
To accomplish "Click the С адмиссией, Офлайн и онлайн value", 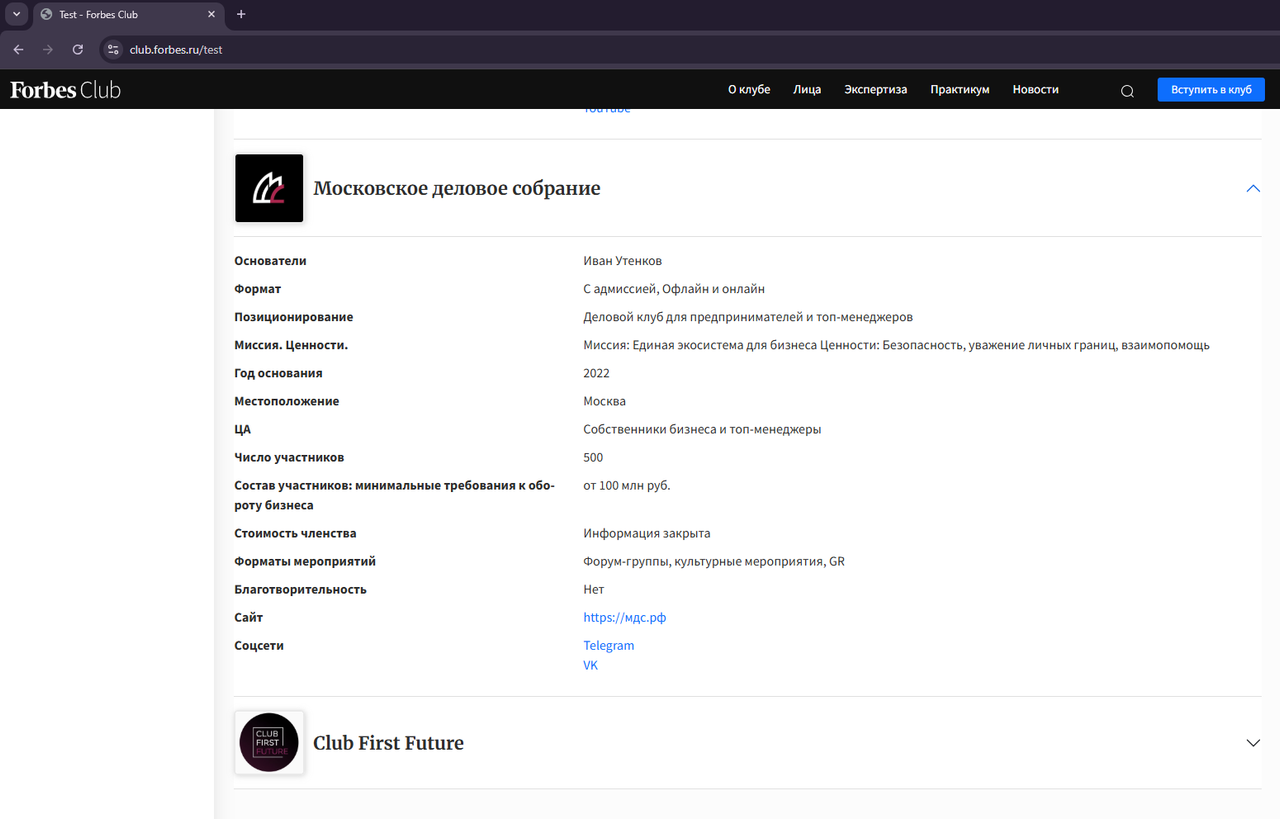I will click(674, 289).
